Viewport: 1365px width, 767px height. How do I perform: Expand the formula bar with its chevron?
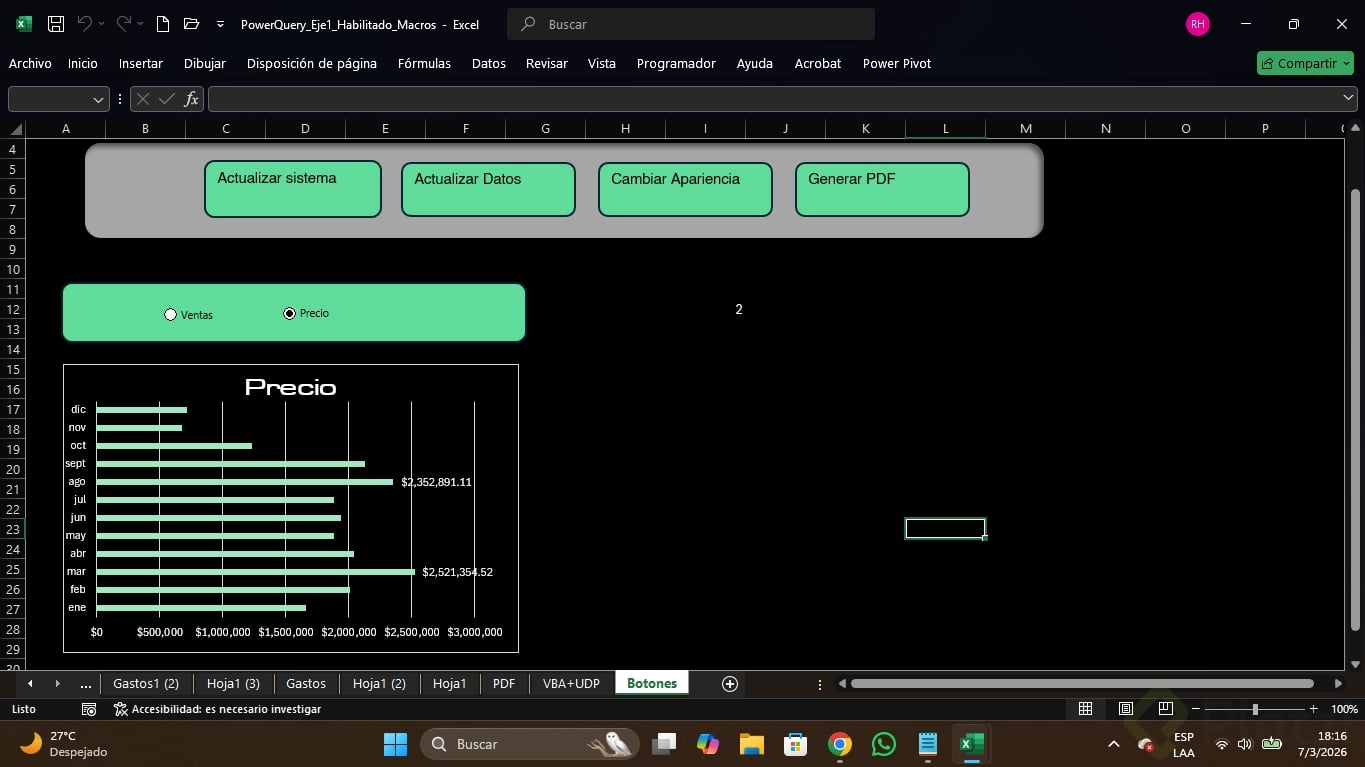[x=1348, y=98]
